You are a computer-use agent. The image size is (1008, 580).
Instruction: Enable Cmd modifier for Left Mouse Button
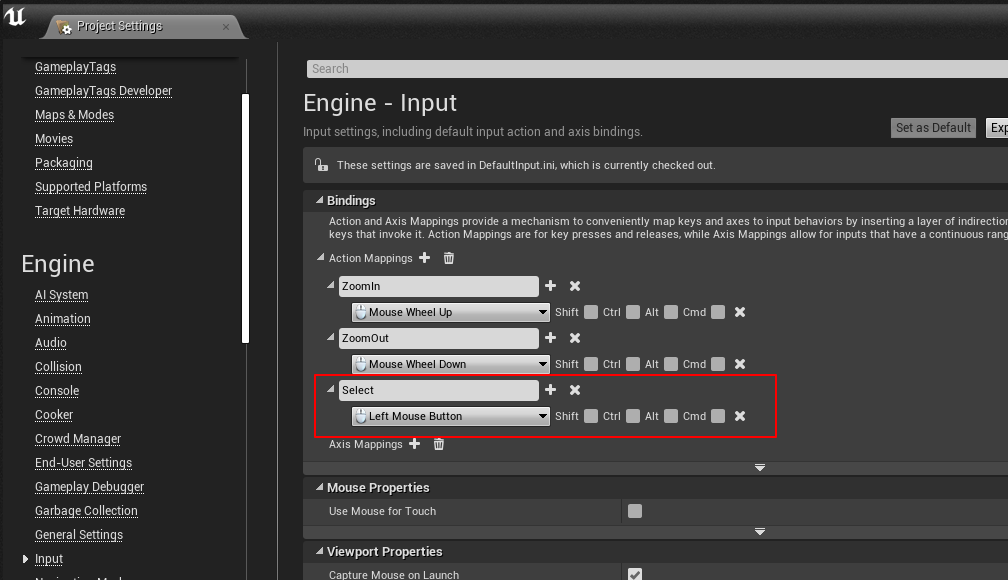(718, 416)
